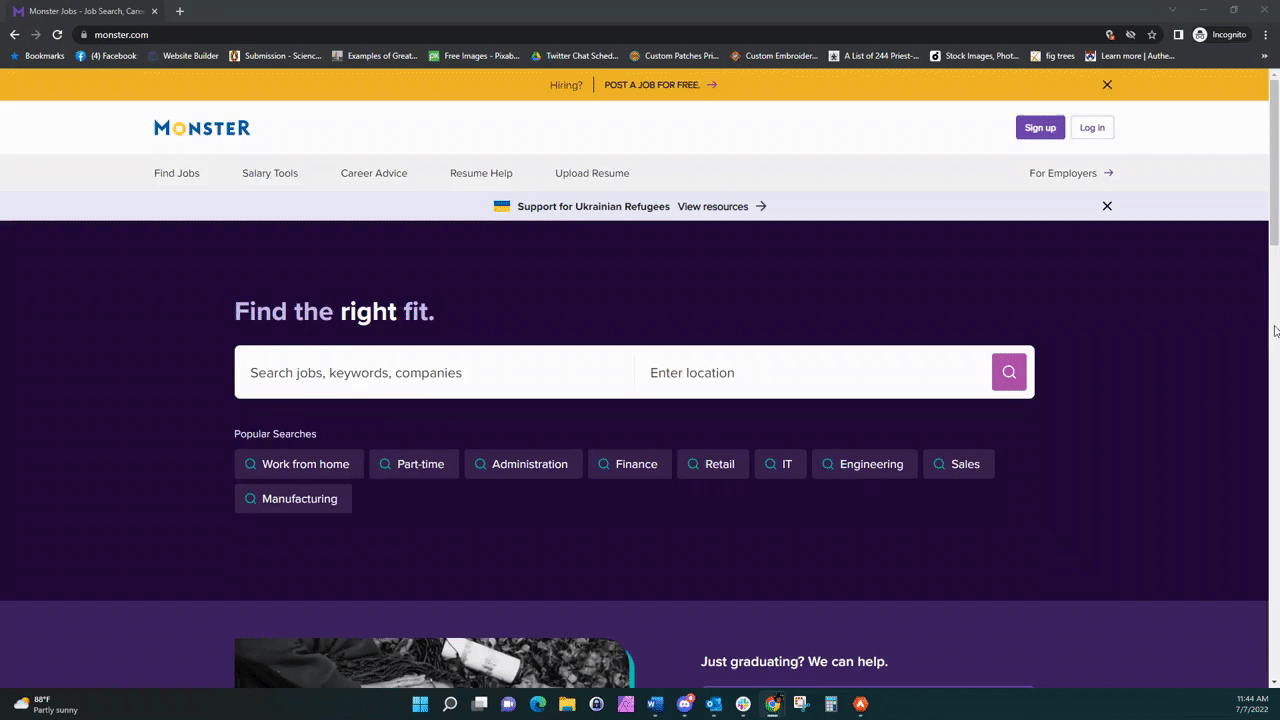1280x720 pixels.
Task: Open Calculator from taskbar
Action: (831, 704)
